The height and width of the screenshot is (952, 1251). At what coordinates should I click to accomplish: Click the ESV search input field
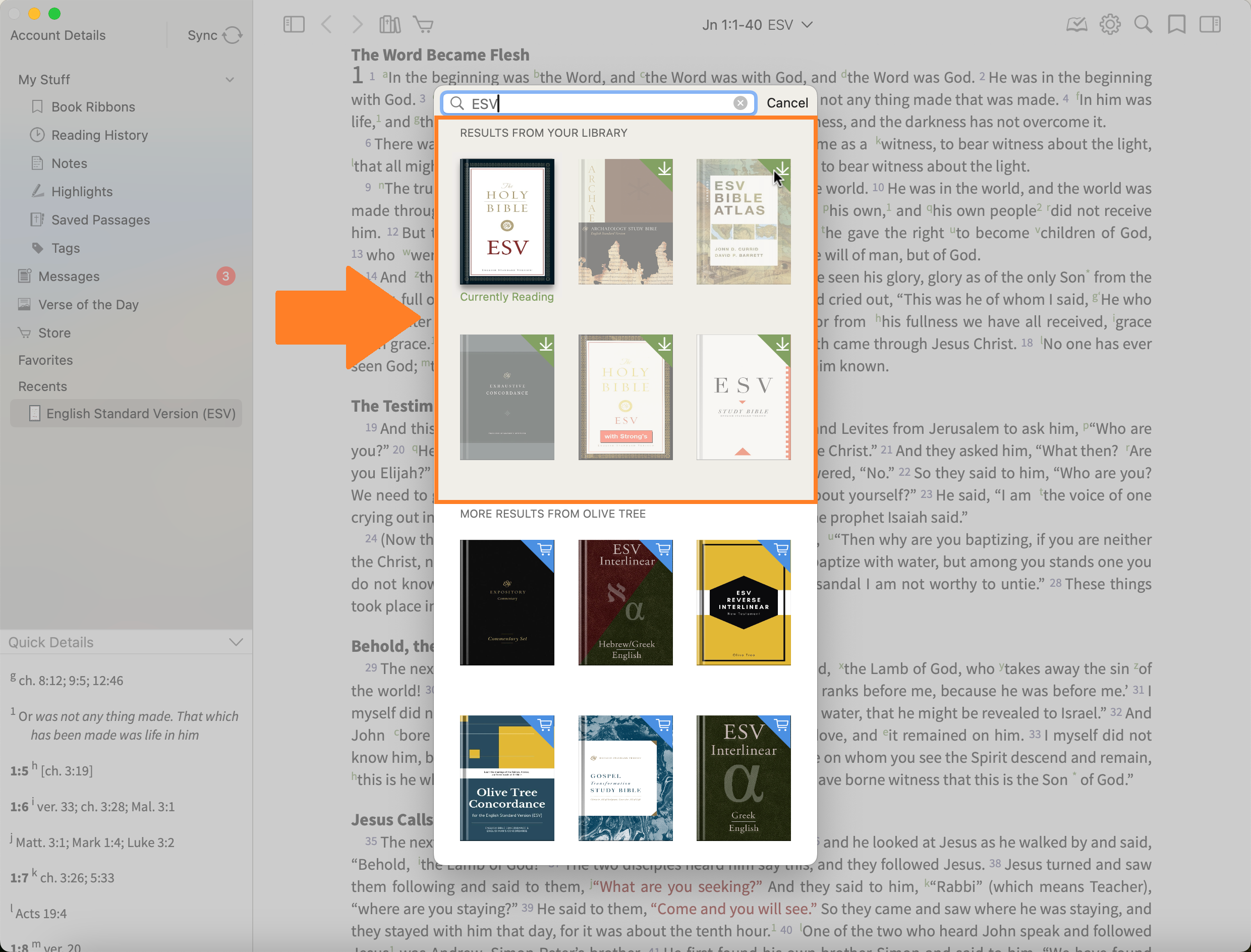pyautogui.click(x=598, y=103)
